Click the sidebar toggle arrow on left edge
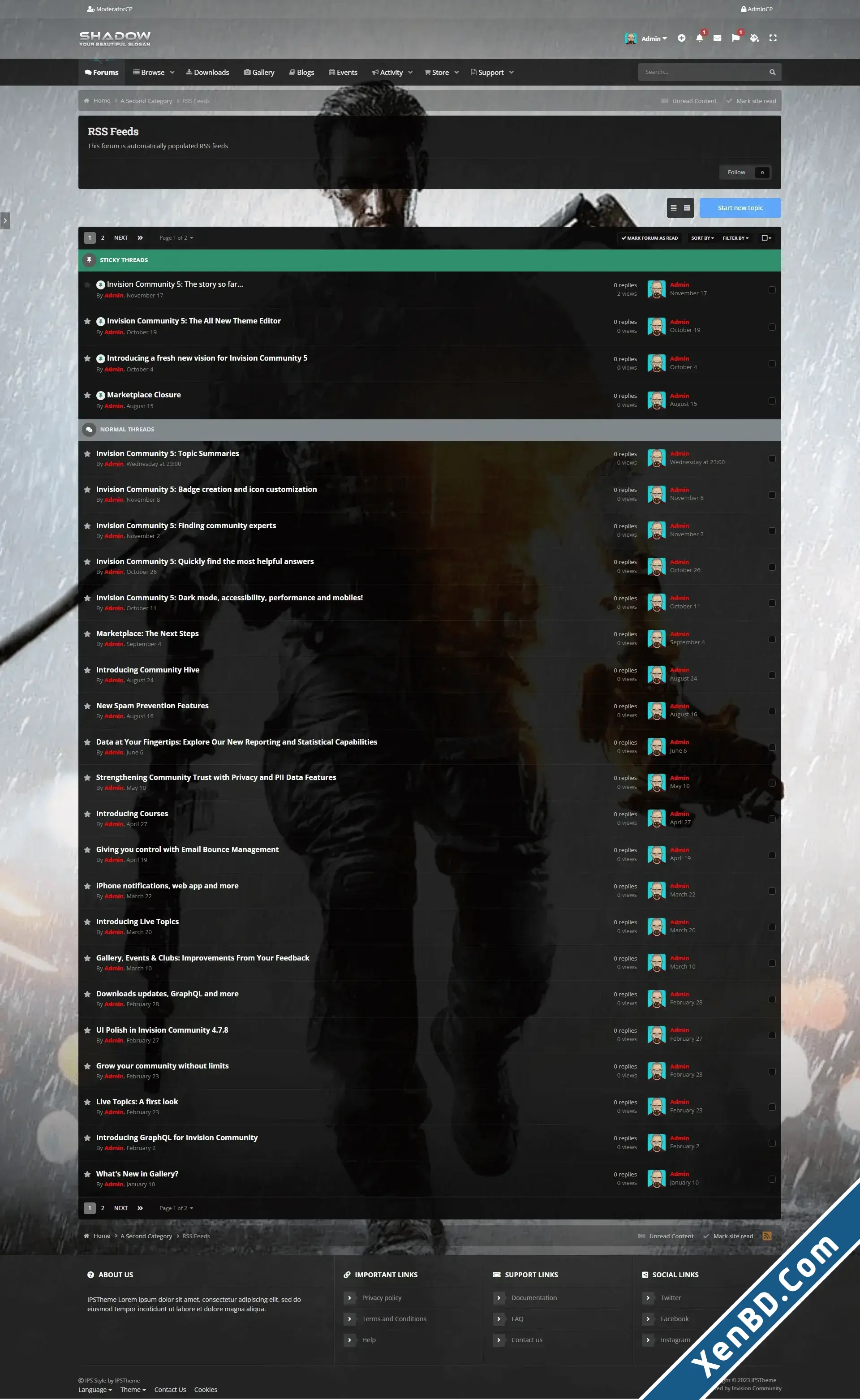860x1400 pixels. point(5,221)
